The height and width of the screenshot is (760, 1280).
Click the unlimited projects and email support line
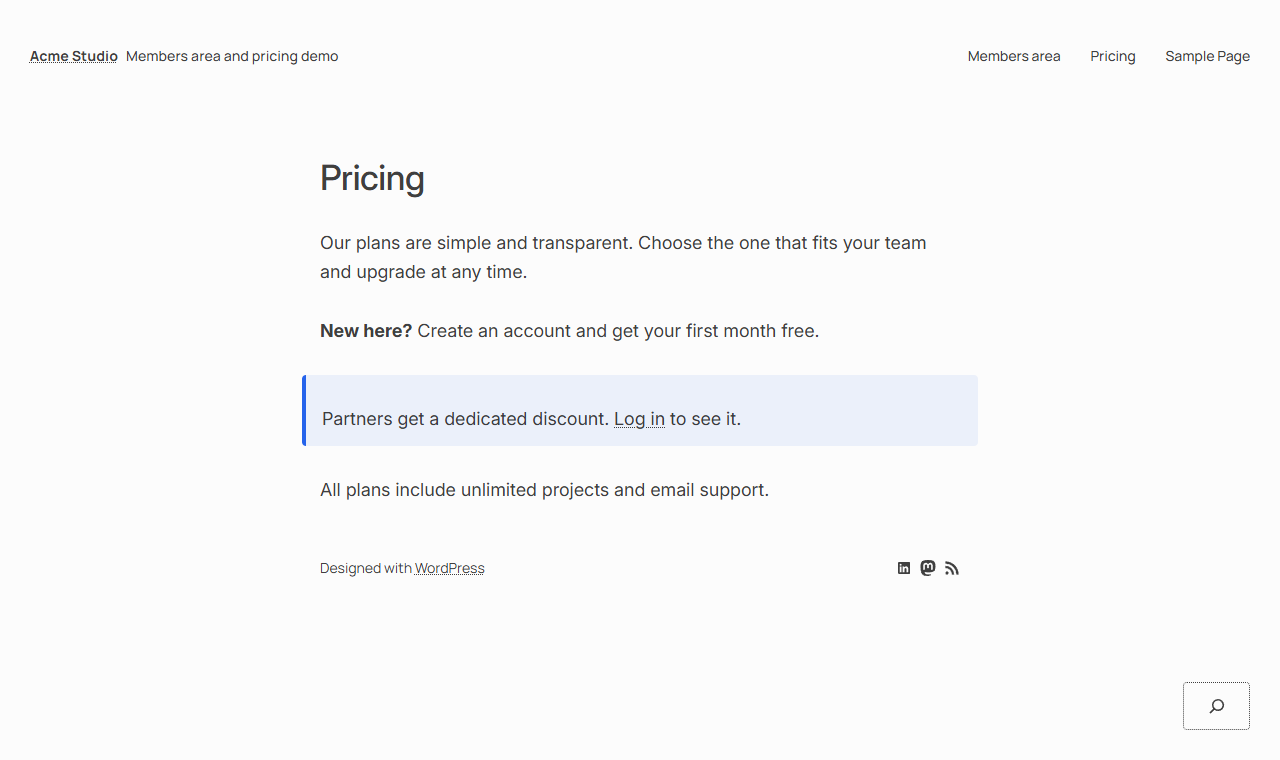[x=544, y=490]
